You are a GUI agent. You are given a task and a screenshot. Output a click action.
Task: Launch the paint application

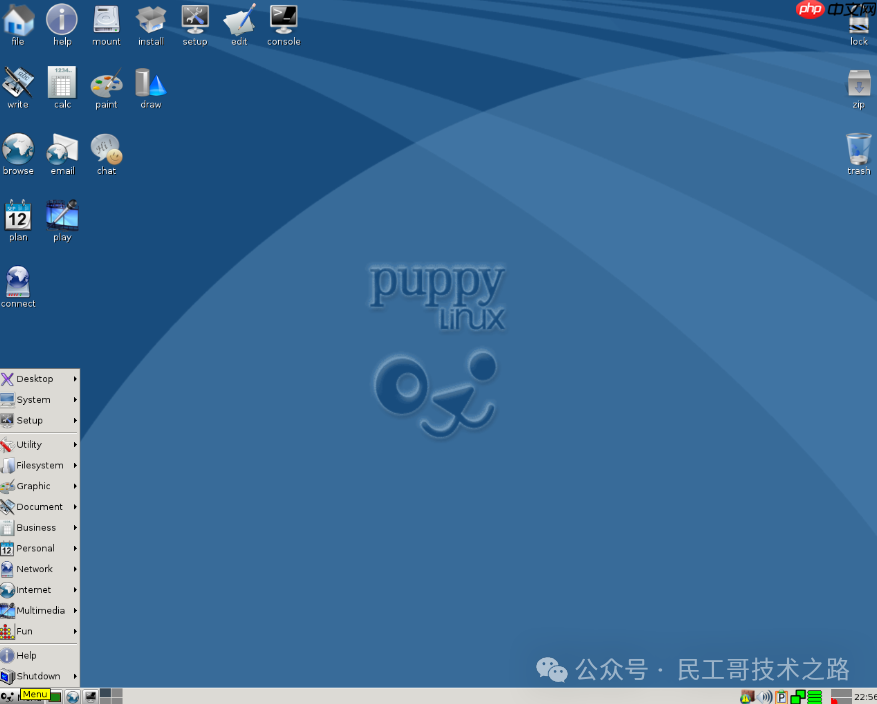pos(106,85)
